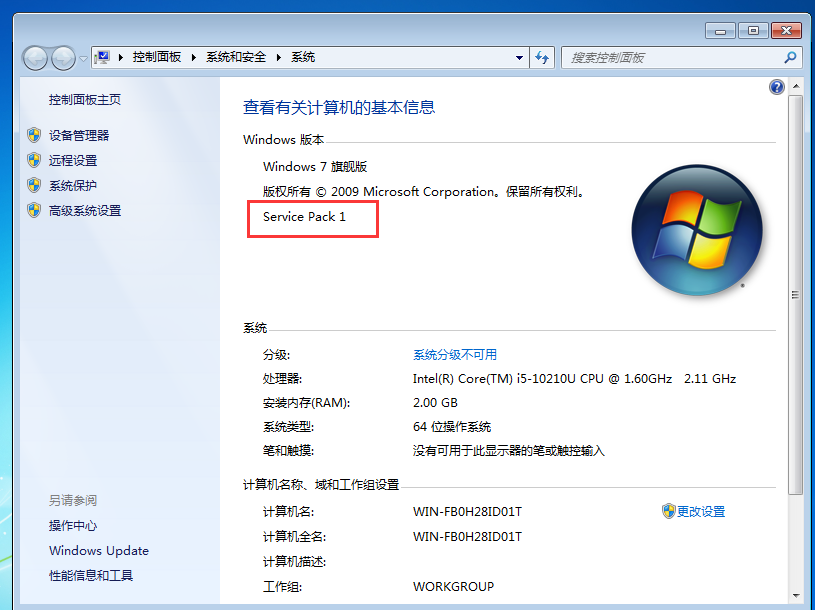Open 系统保护
This screenshot has height=610, width=815.
pos(73,185)
